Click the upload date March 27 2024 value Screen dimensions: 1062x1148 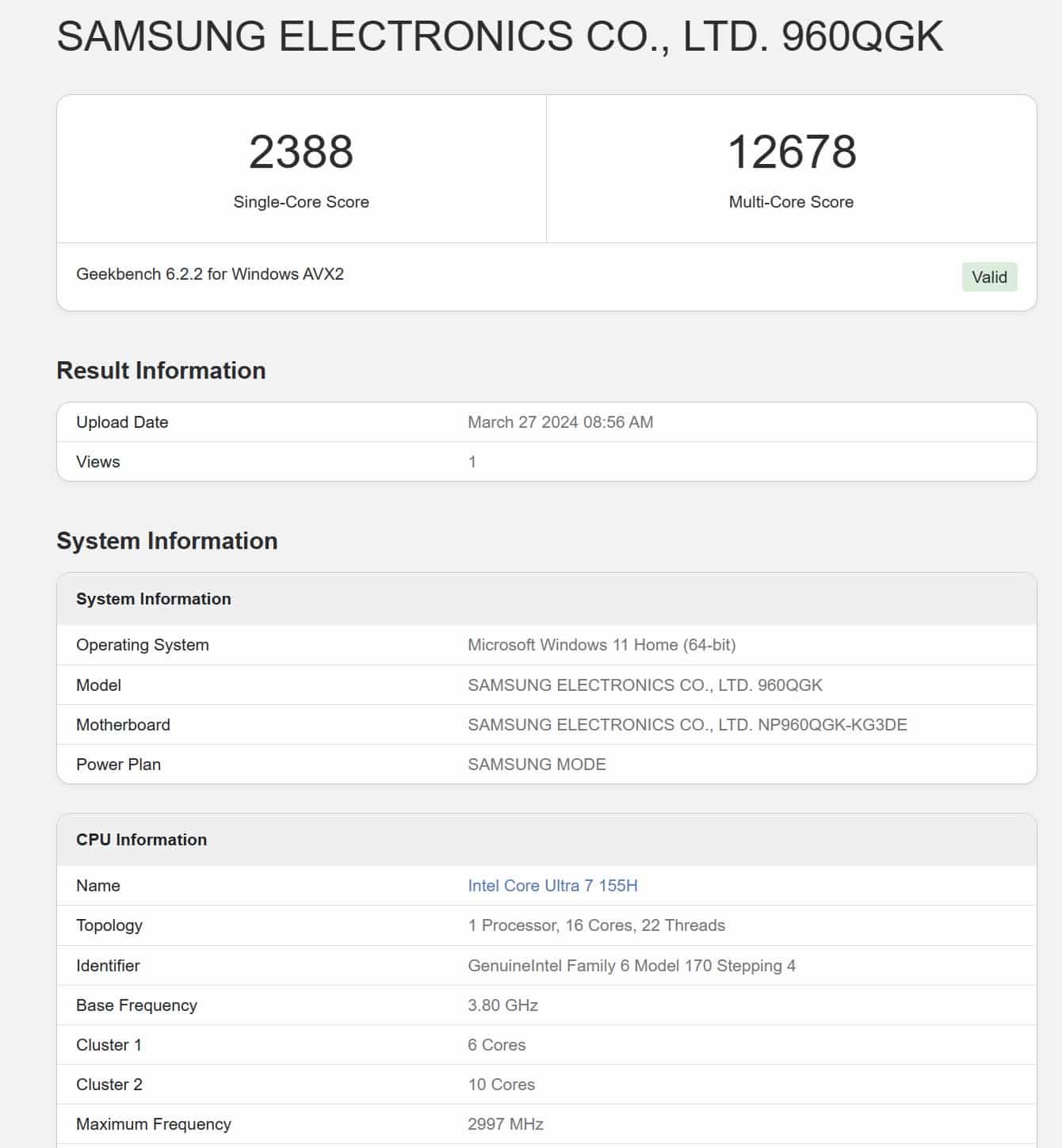tap(560, 421)
